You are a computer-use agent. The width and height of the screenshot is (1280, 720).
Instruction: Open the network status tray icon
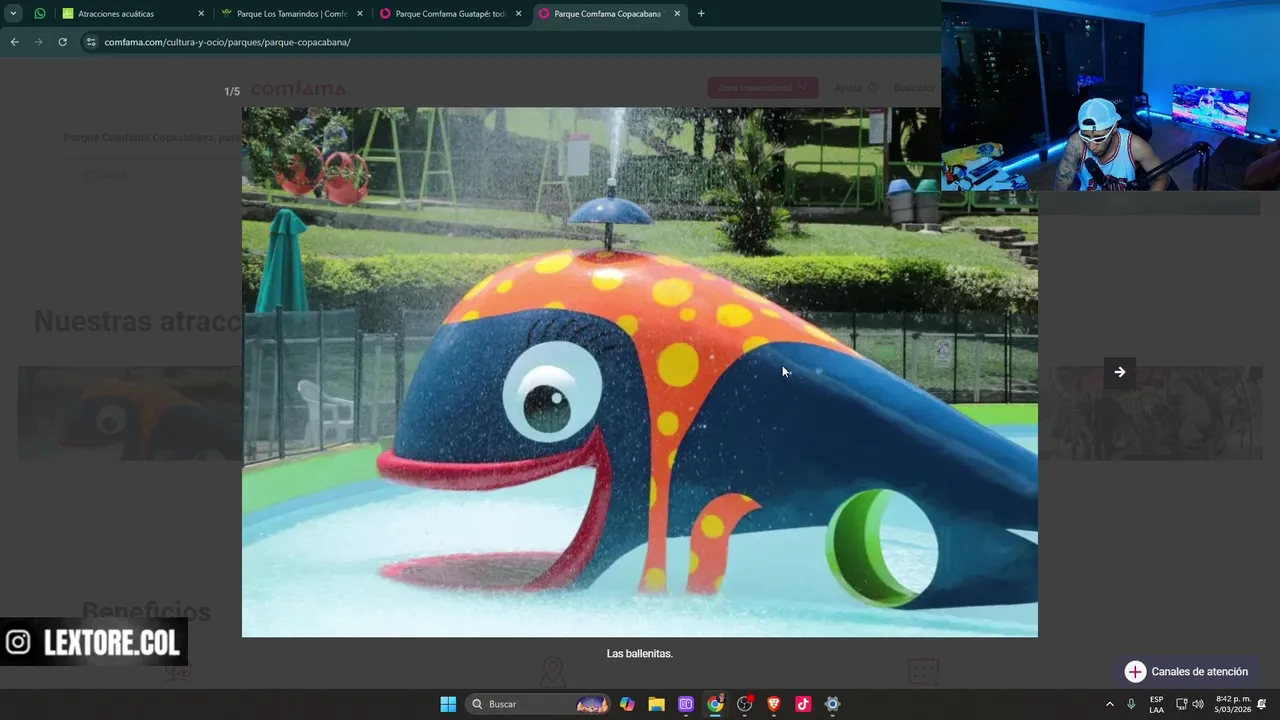(x=1181, y=704)
